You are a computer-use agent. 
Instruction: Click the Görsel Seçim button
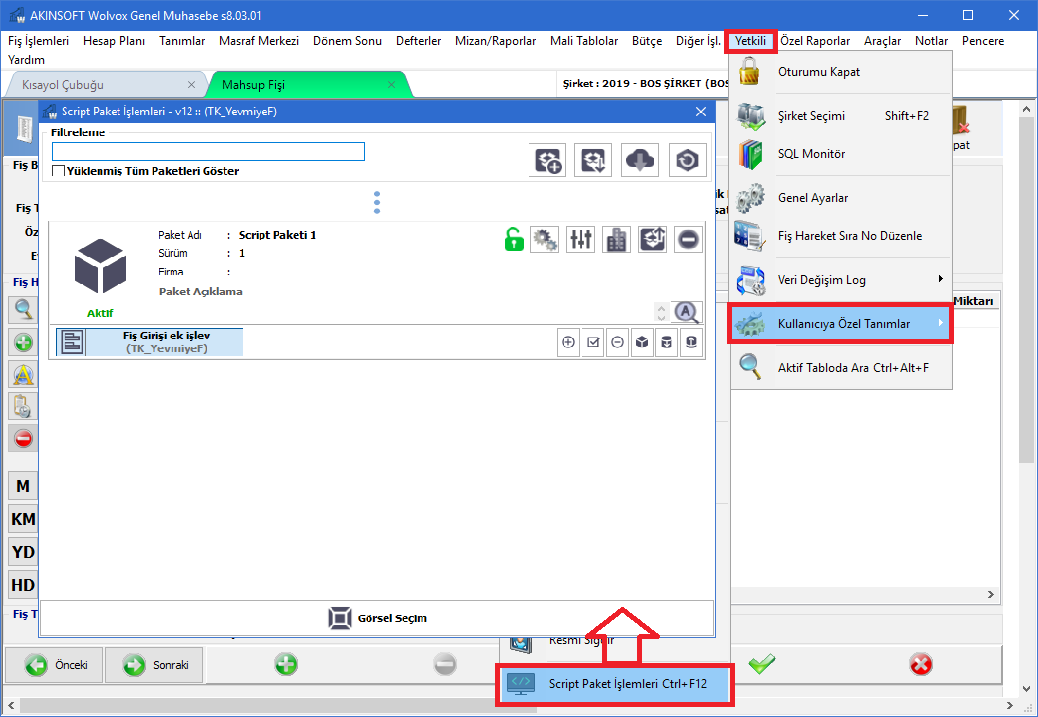(x=377, y=618)
